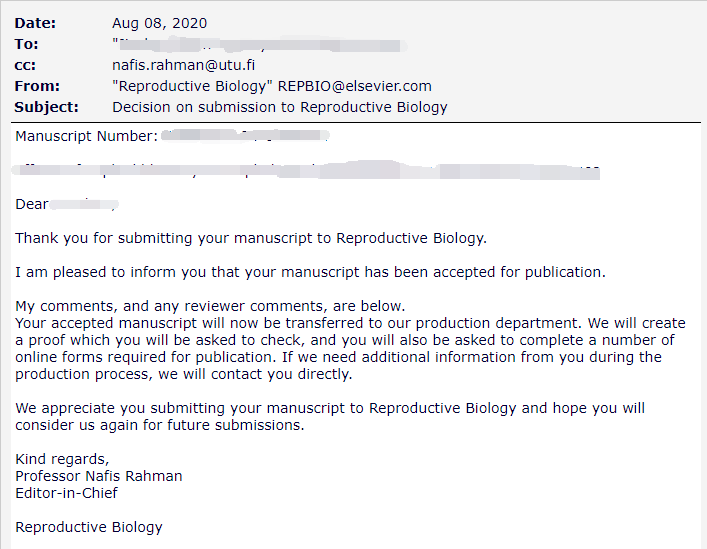
Task: Click the From label in header
Action: click(37, 86)
